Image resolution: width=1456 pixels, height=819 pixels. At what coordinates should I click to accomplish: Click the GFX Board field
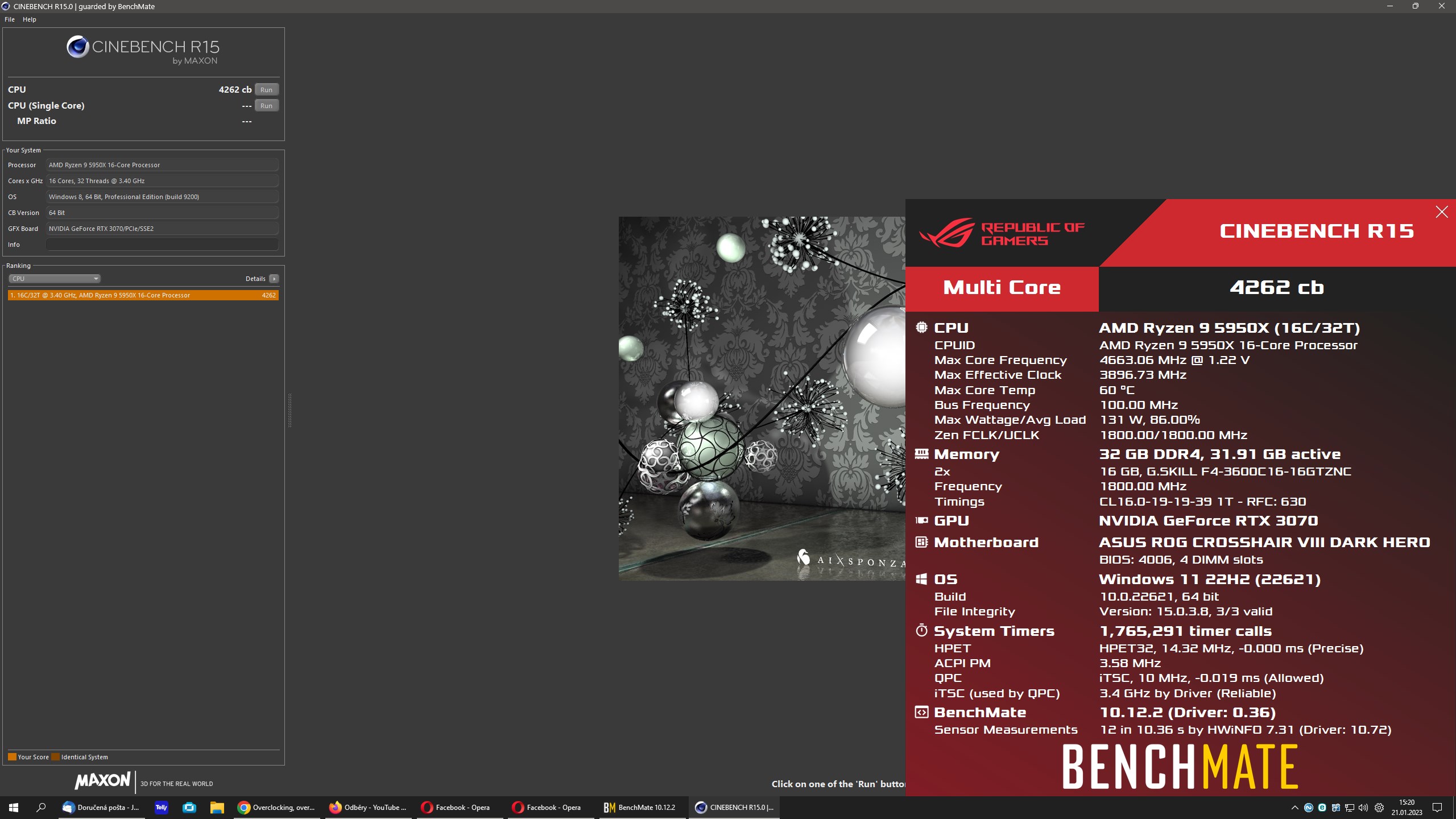162,229
